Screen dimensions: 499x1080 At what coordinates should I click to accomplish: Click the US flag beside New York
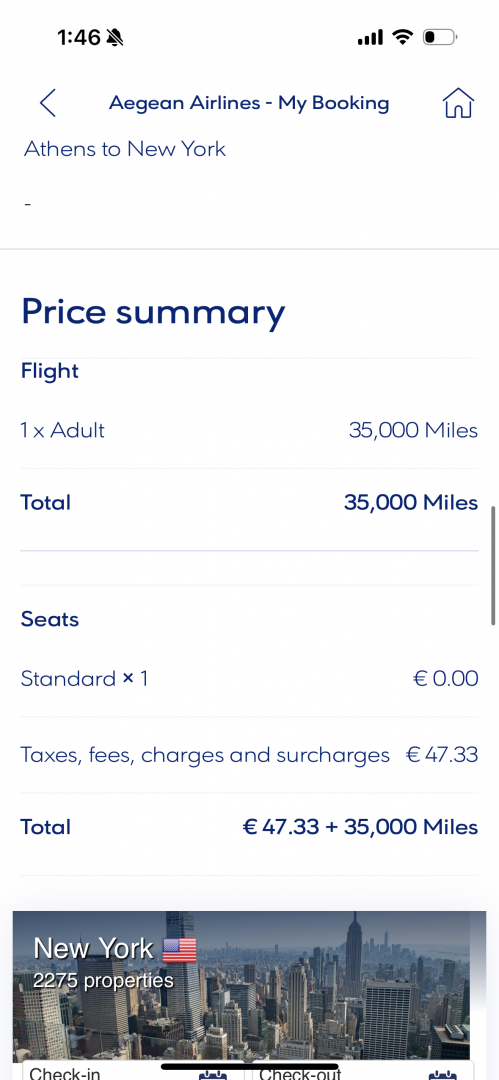coord(180,950)
